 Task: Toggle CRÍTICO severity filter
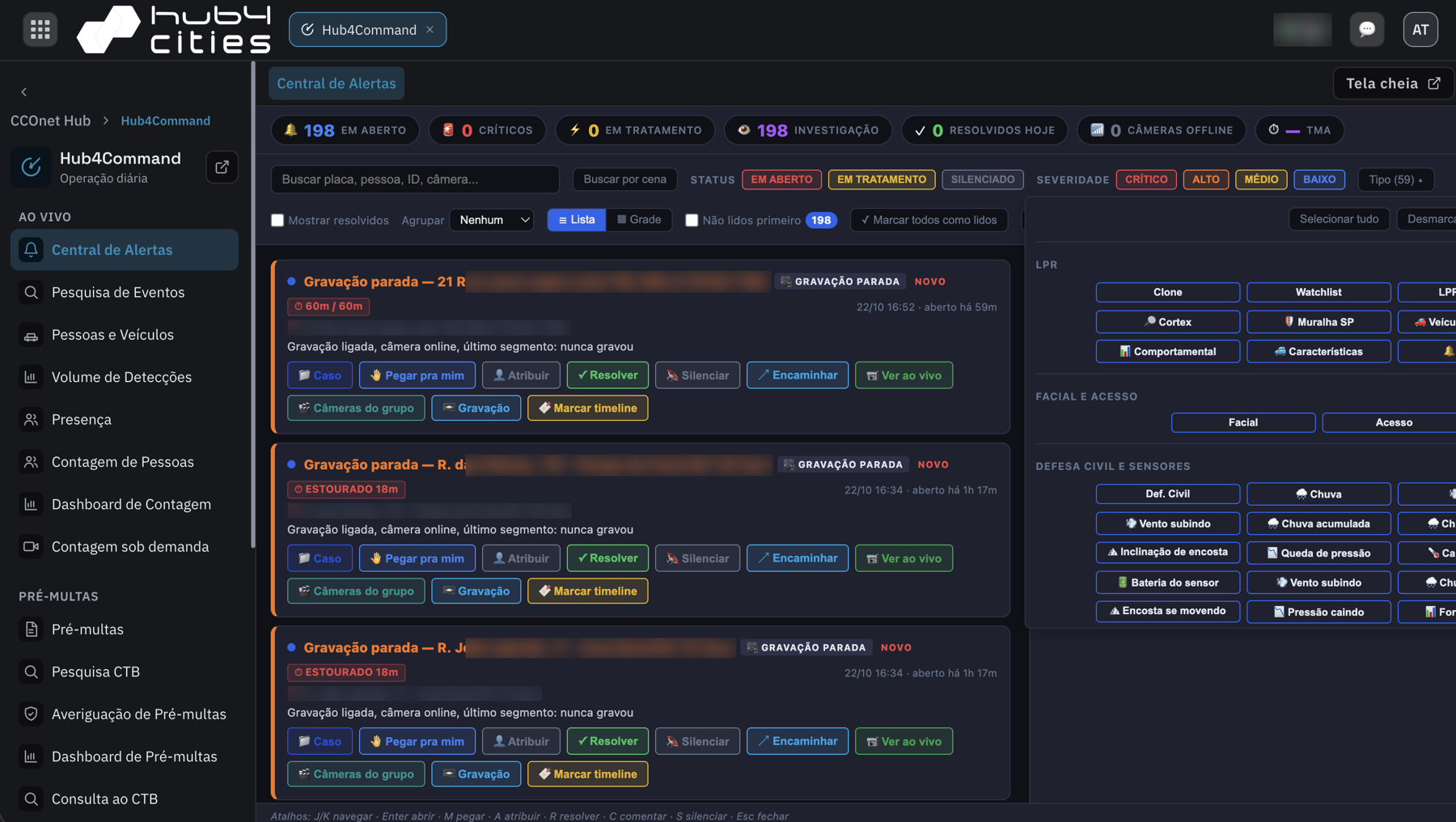1146,180
